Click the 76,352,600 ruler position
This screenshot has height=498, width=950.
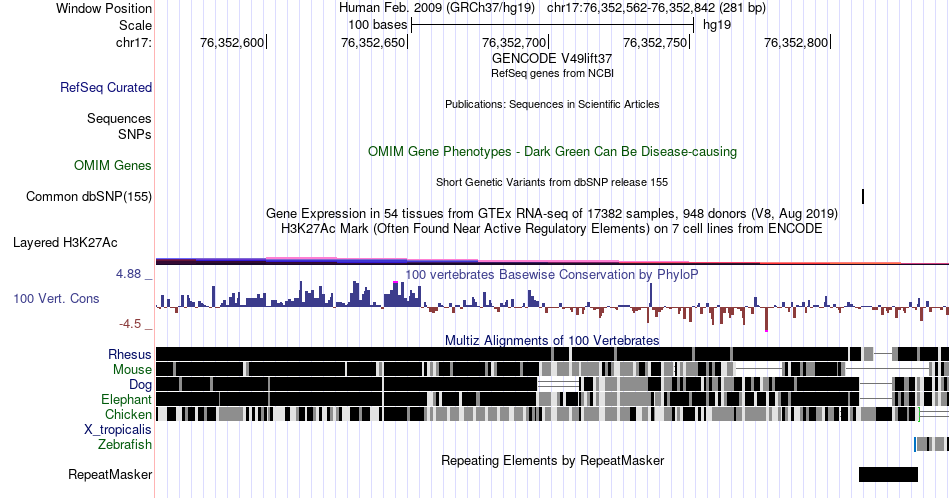232,42
